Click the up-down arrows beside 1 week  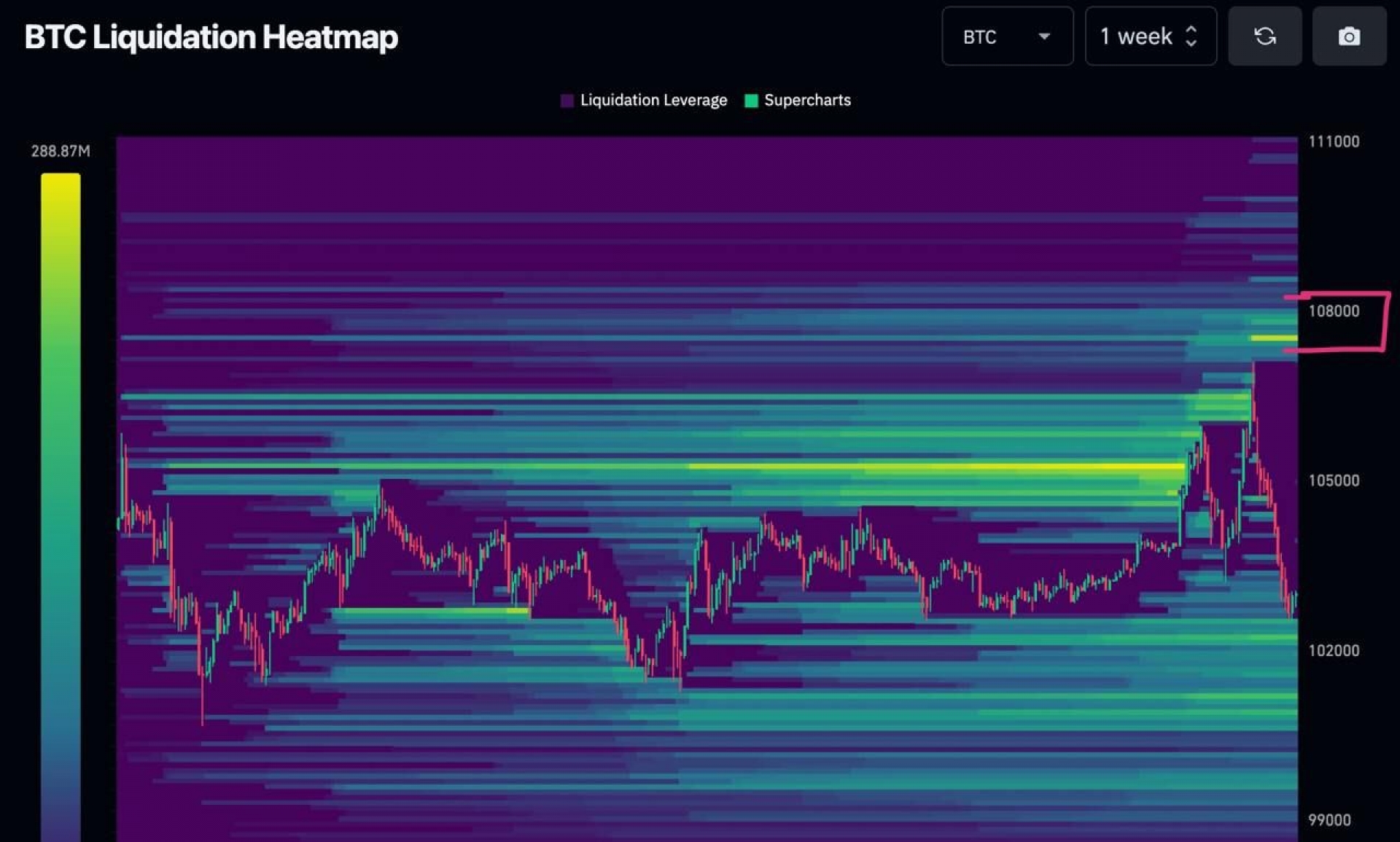pos(1191,36)
